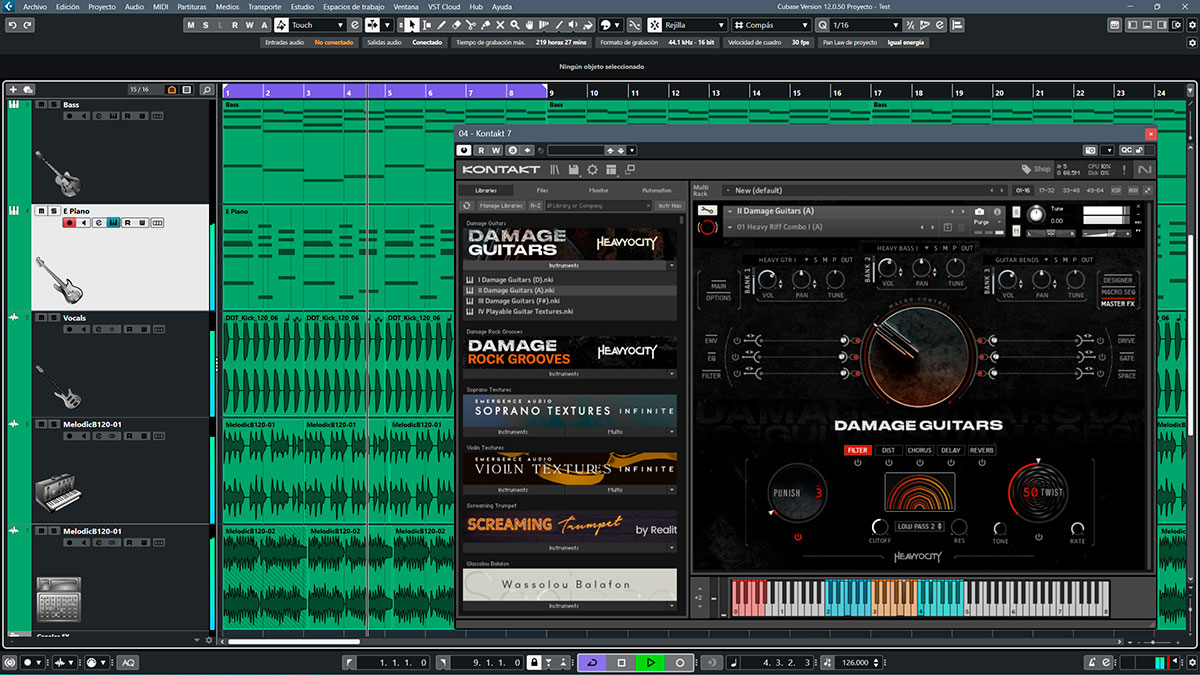
Task: Open the Rejilla snap type dropdown
Action: (695, 24)
